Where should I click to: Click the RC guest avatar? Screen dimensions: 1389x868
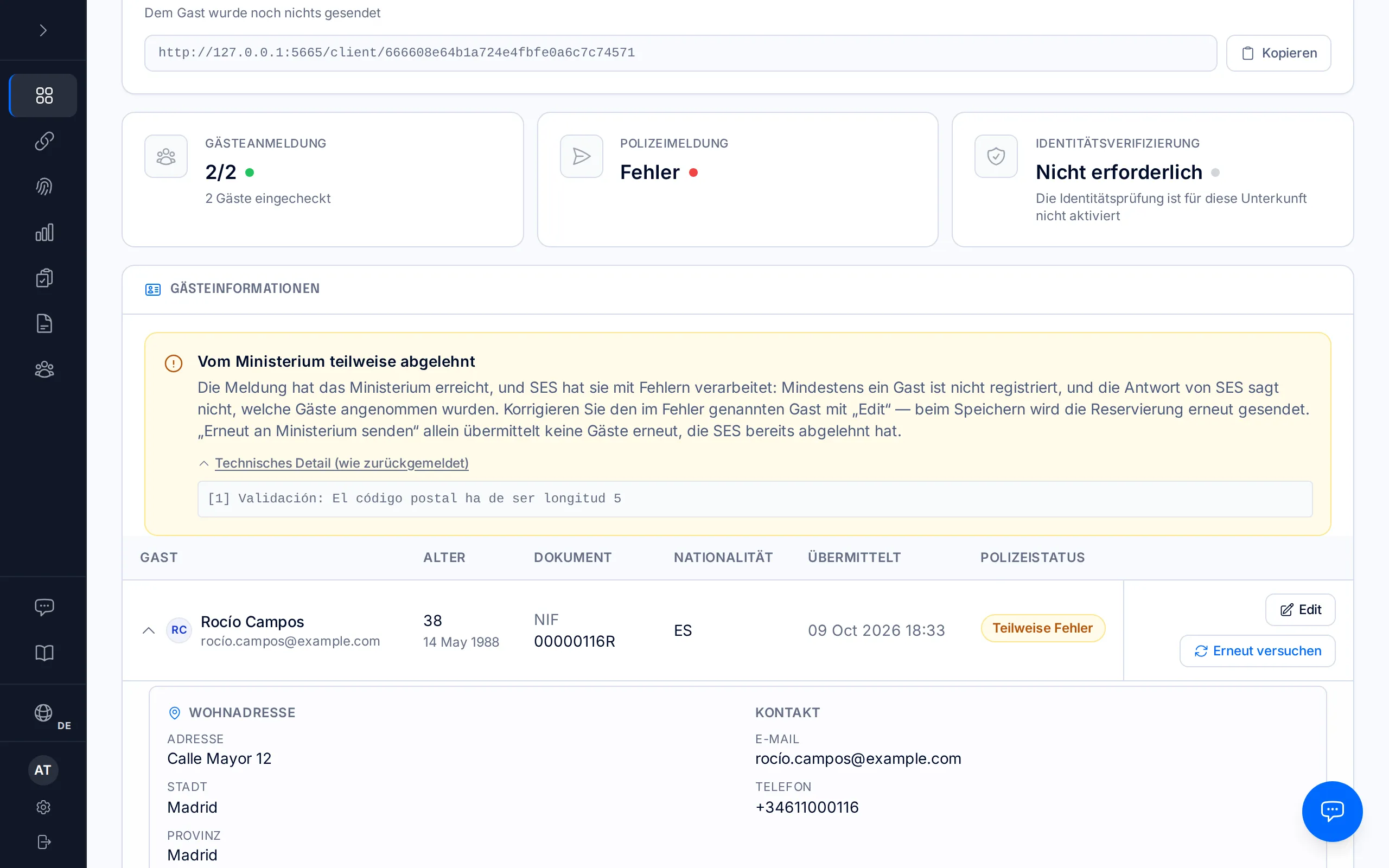click(179, 630)
